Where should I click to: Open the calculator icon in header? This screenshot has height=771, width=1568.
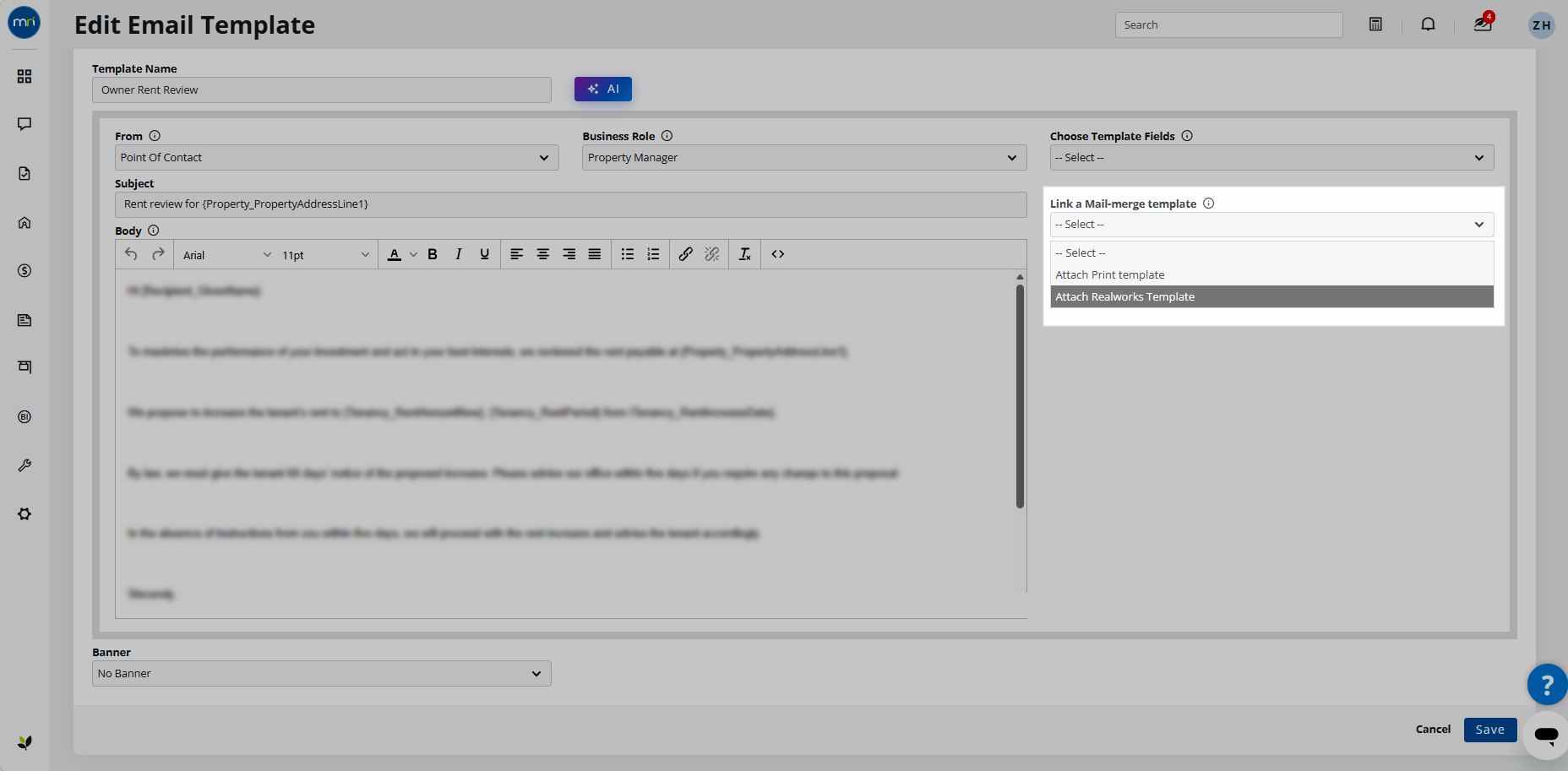click(1375, 24)
